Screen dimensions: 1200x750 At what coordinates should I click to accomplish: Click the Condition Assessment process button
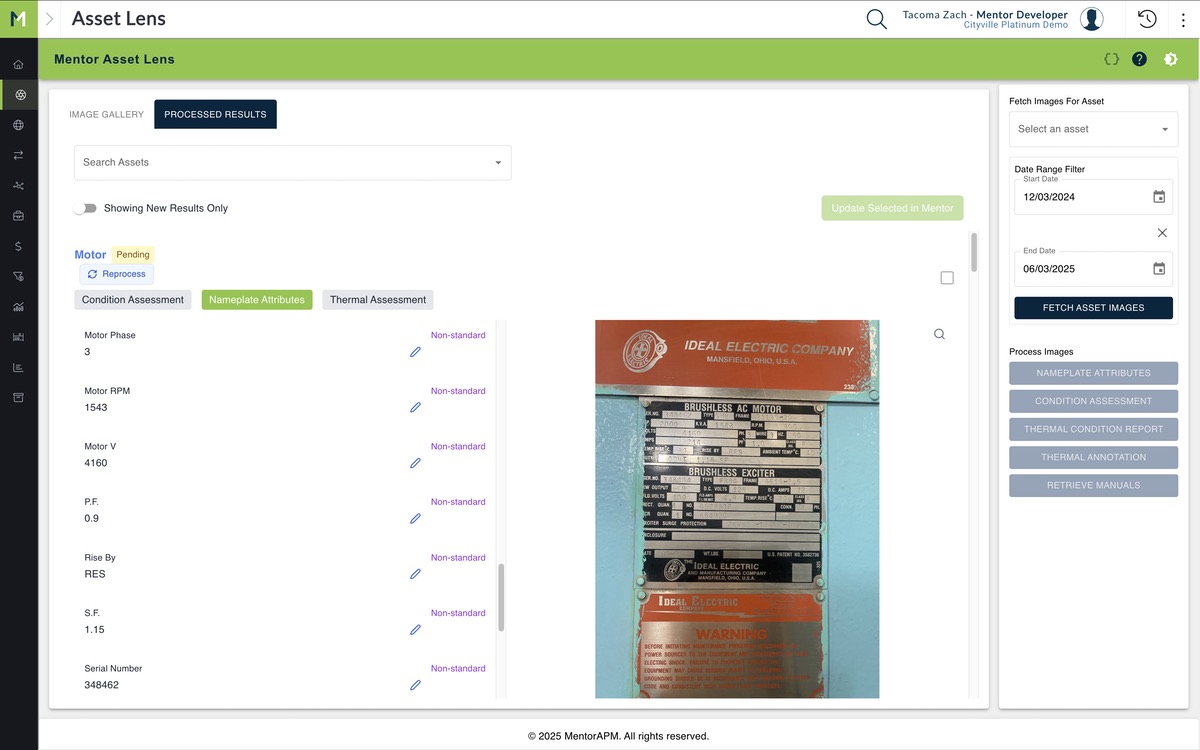click(x=1093, y=401)
